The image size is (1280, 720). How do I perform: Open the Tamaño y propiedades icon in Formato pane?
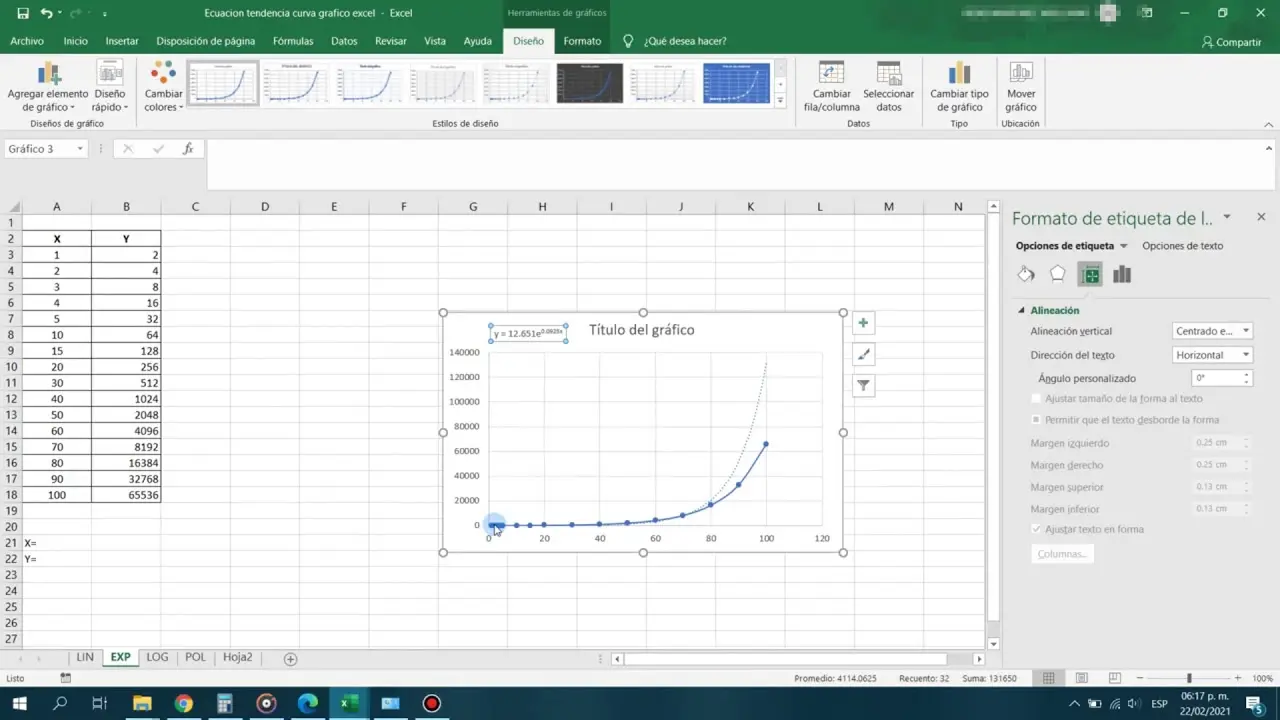coord(1090,274)
